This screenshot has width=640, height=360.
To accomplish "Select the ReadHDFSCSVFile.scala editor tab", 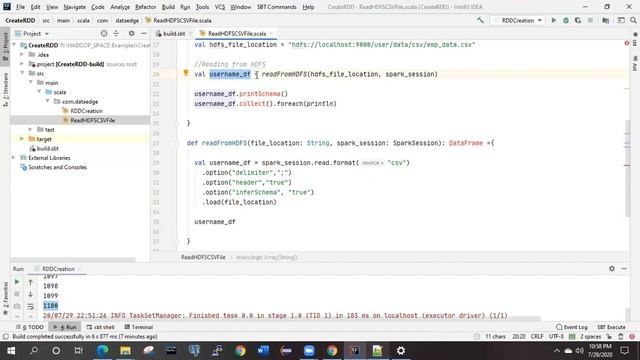I will click(x=236, y=33).
